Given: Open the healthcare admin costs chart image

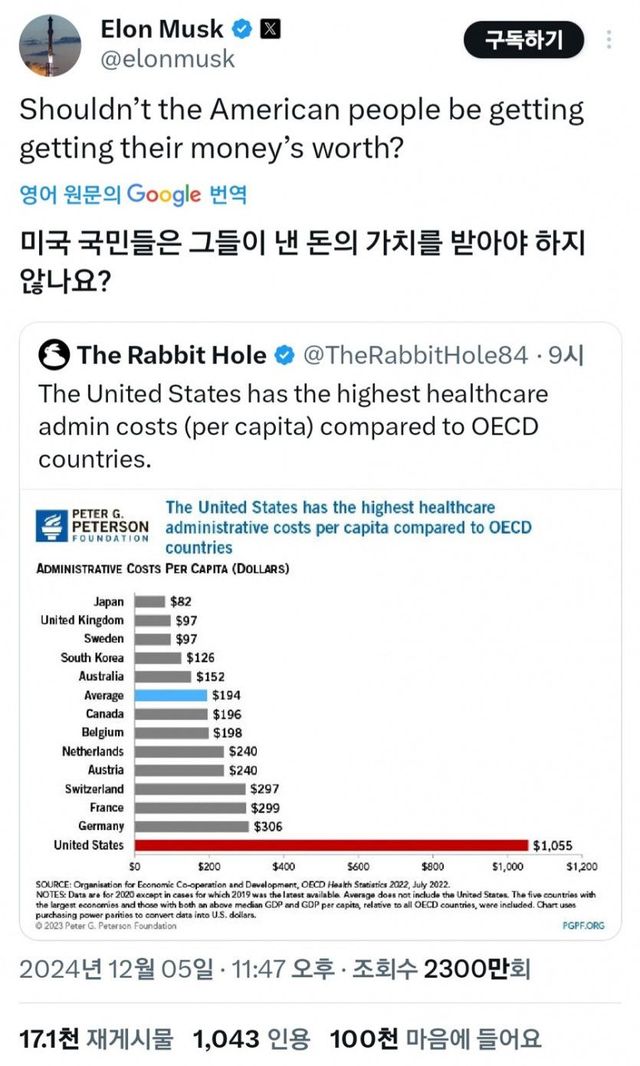Looking at the screenshot, I should point(320,715).
